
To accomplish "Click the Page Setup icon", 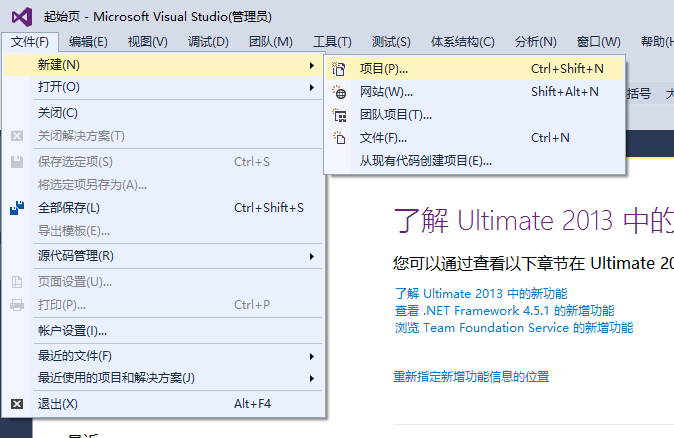I will coord(17,282).
